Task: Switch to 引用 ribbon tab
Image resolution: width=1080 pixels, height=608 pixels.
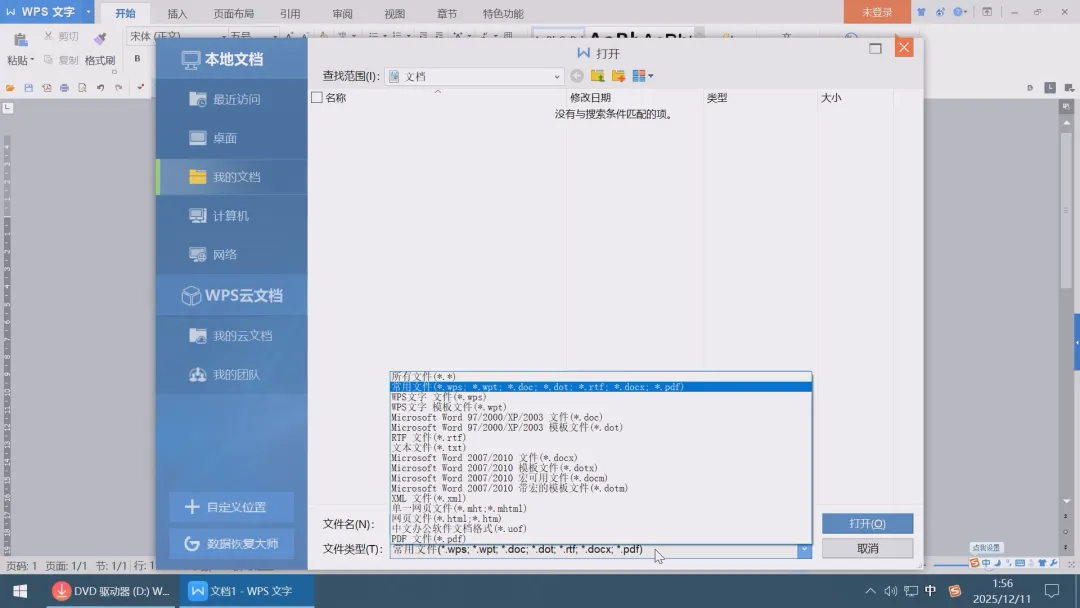Action: coord(290,13)
